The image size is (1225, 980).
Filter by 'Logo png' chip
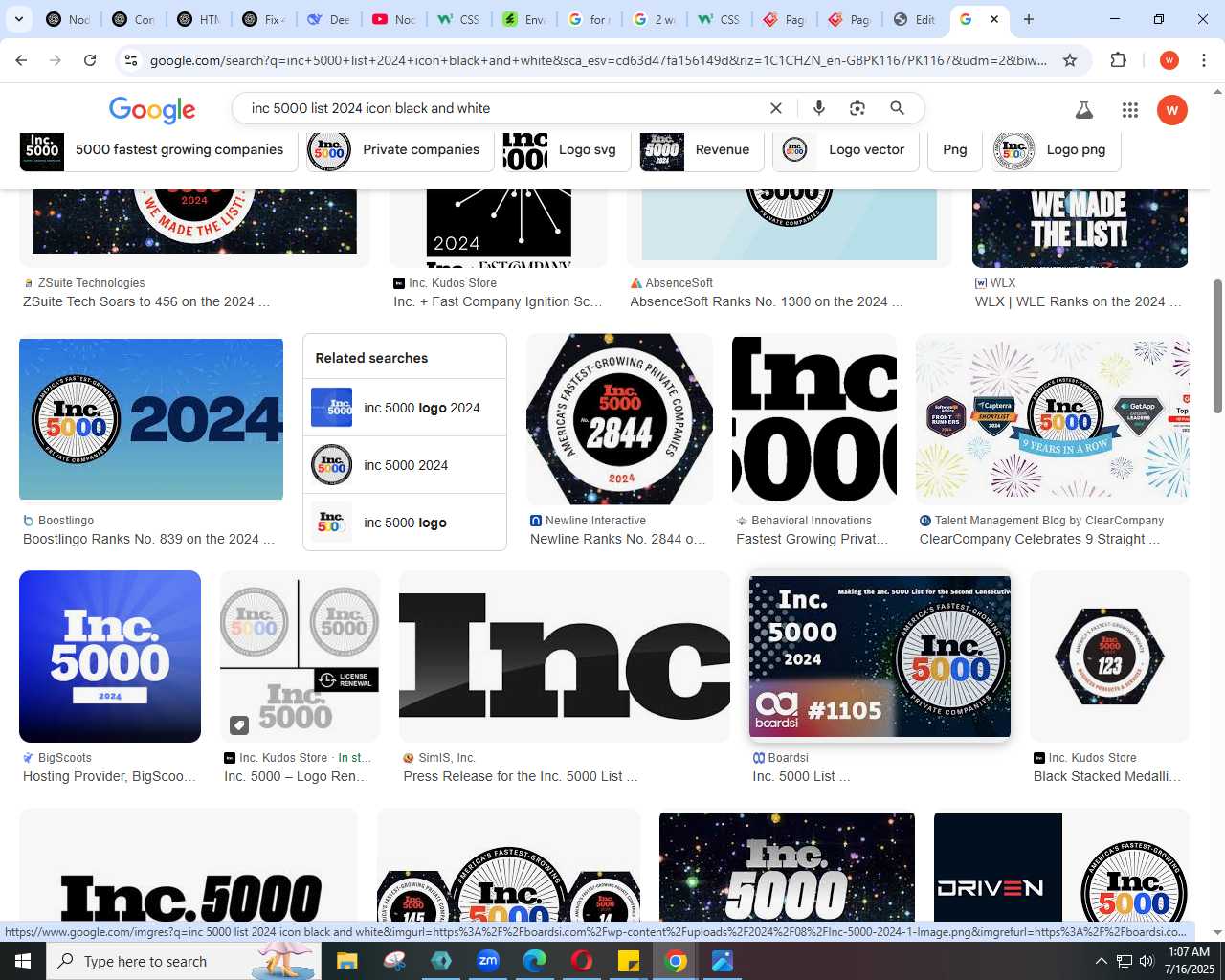click(1055, 150)
